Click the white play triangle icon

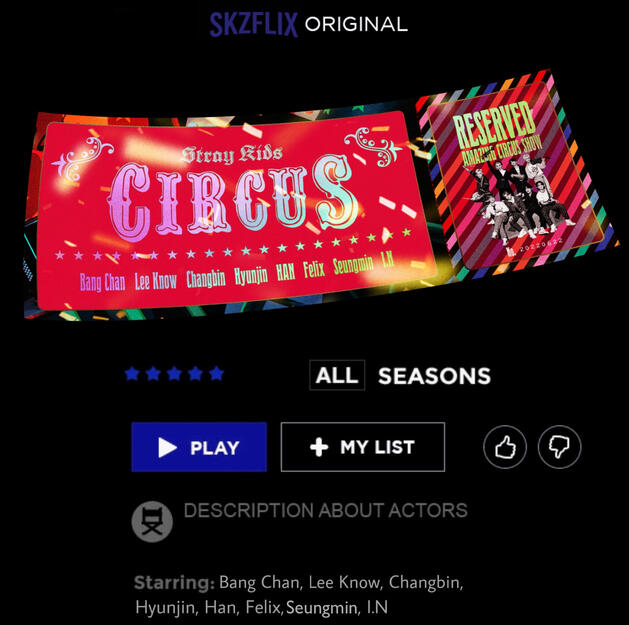click(167, 447)
